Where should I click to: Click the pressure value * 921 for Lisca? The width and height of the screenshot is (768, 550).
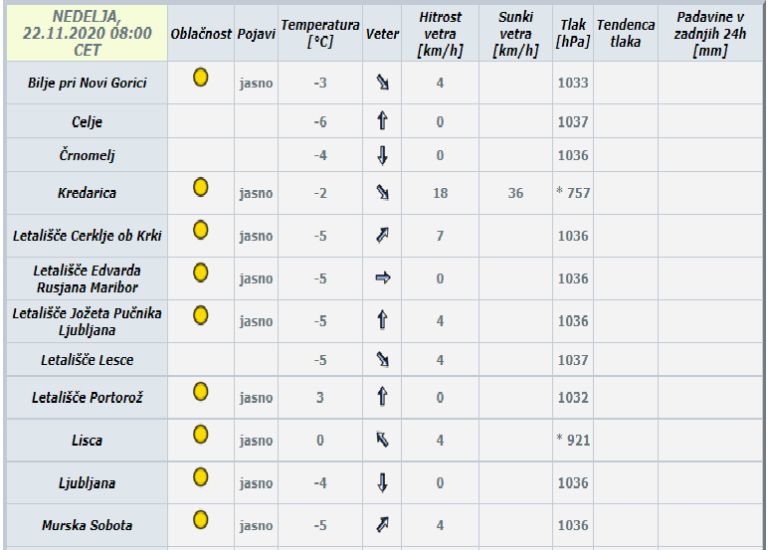(573, 440)
